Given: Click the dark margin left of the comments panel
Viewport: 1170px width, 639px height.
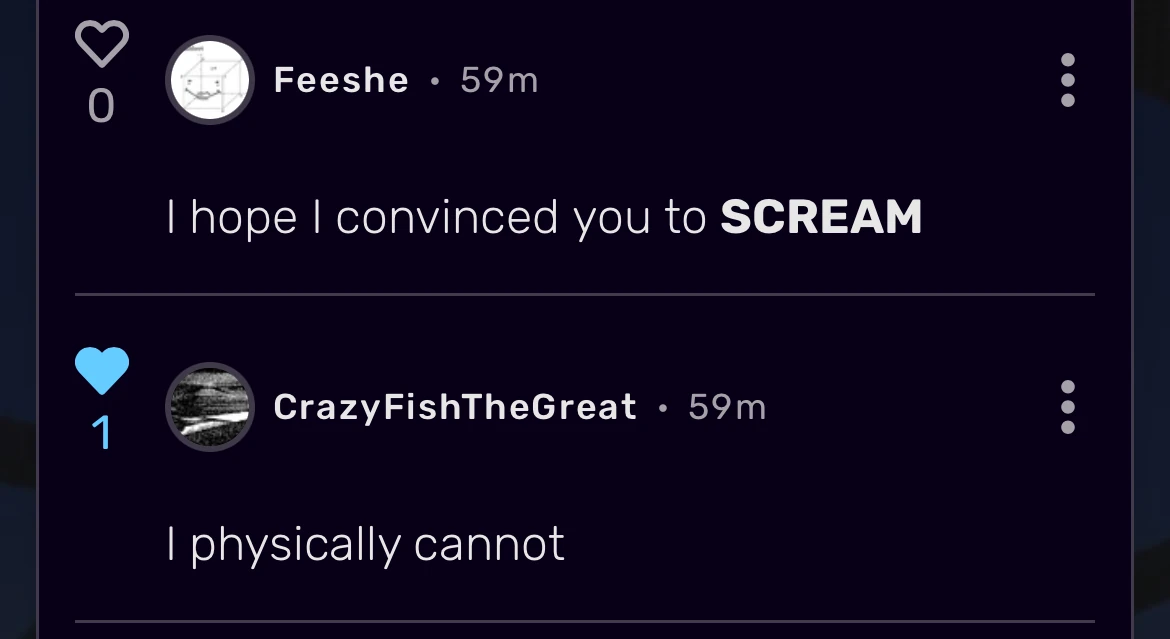Looking at the screenshot, I should (18, 320).
